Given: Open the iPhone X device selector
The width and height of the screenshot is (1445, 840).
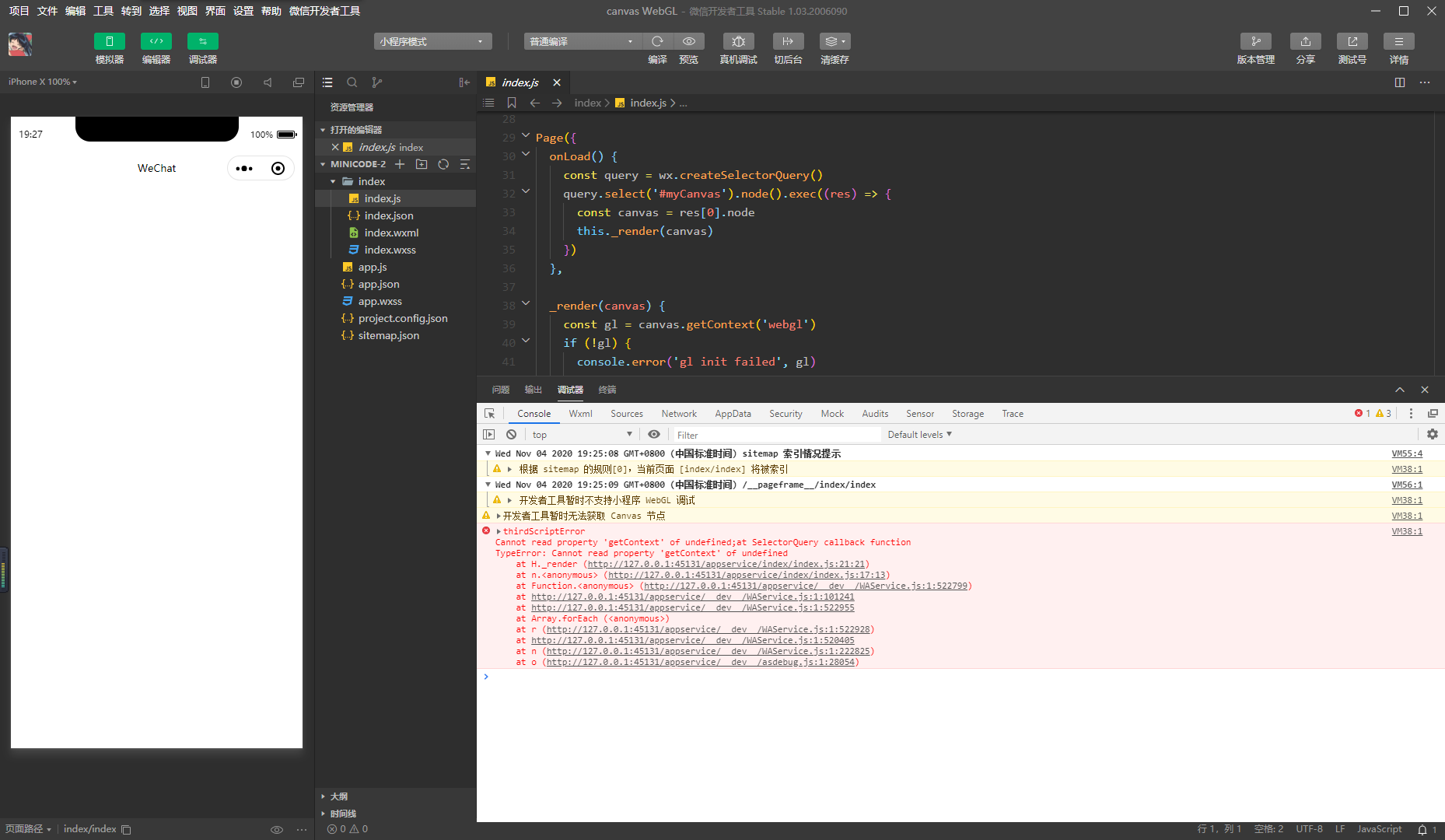Looking at the screenshot, I should (43, 82).
